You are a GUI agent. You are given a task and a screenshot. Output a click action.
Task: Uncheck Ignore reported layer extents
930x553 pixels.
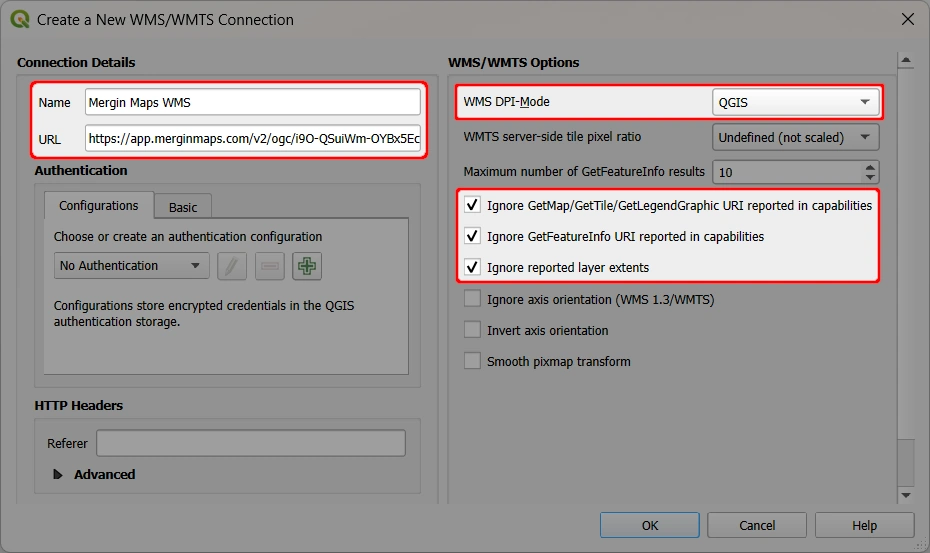(x=472, y=267)
